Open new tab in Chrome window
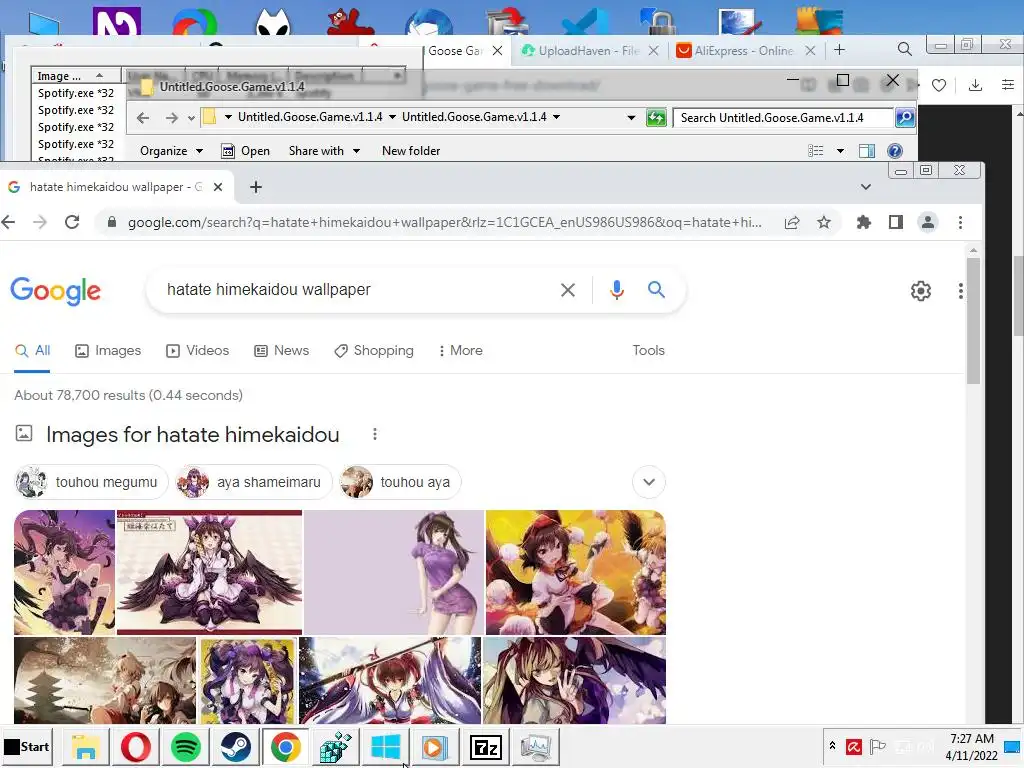The image size is (1024, 768). tap(256, 187)
